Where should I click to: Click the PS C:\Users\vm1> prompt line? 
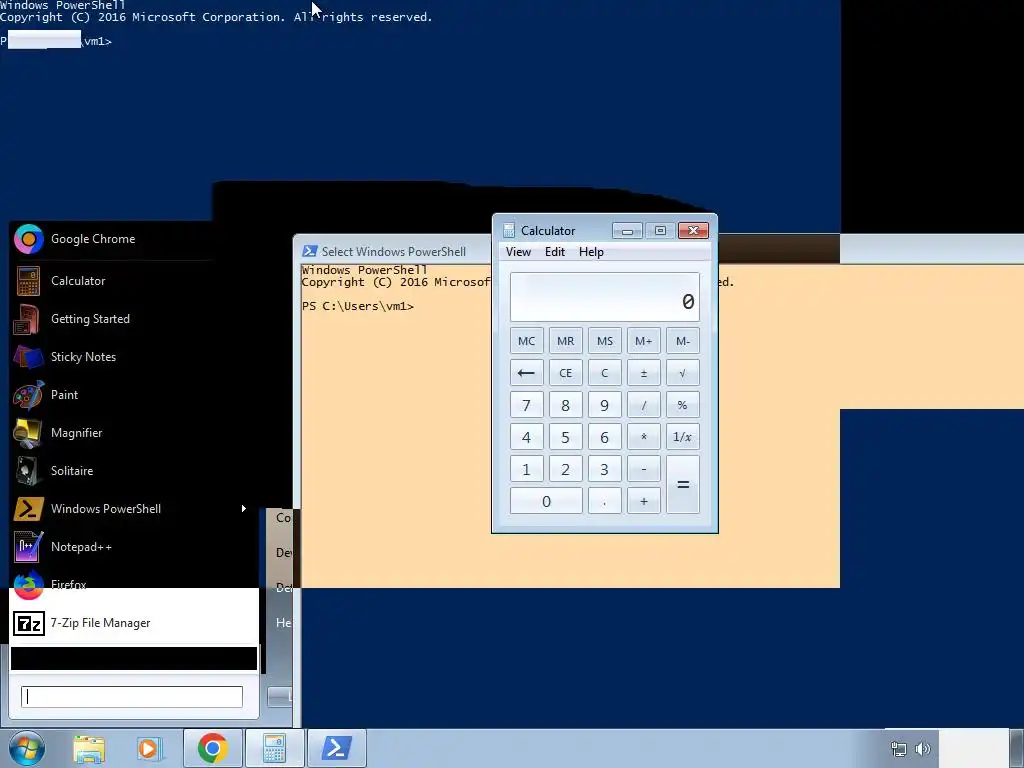pyautogui.click(x=357, y=306)
